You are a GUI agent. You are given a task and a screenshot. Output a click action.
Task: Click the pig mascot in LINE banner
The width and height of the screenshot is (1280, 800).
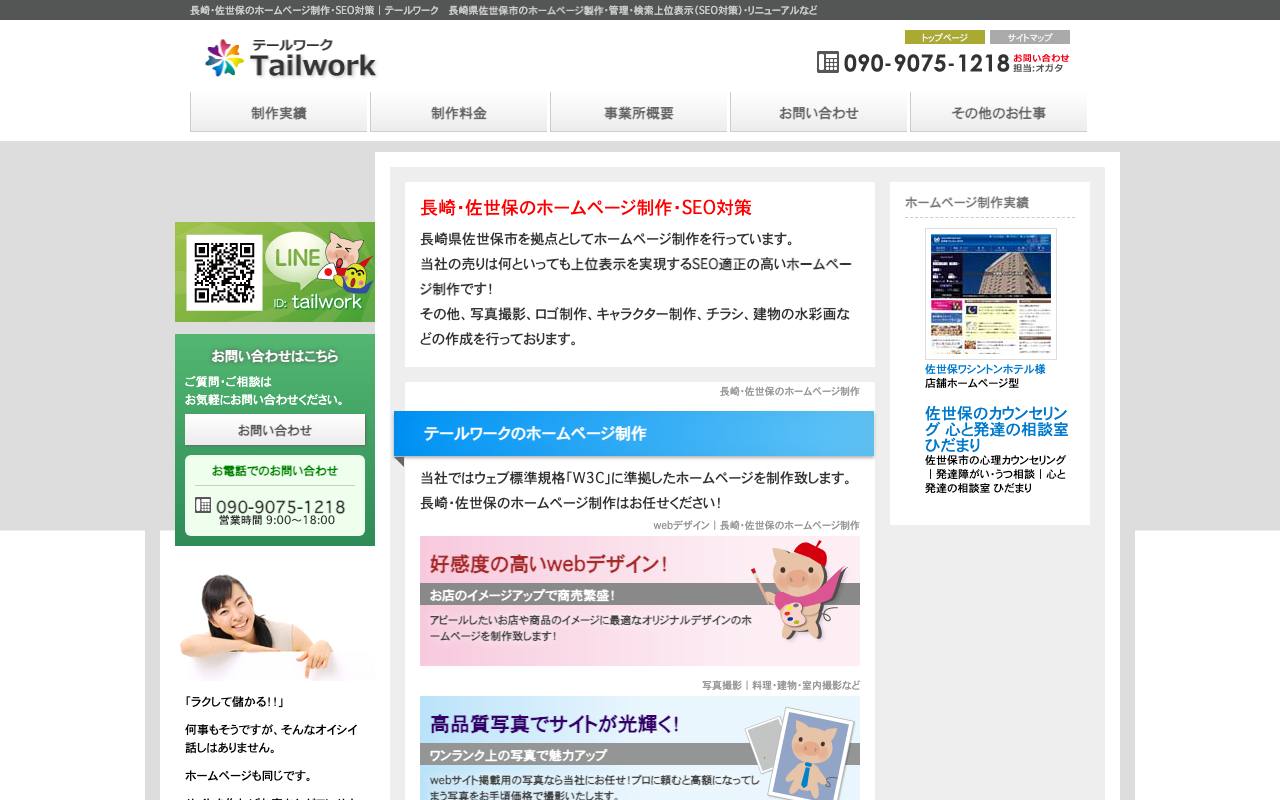(345, 263)
